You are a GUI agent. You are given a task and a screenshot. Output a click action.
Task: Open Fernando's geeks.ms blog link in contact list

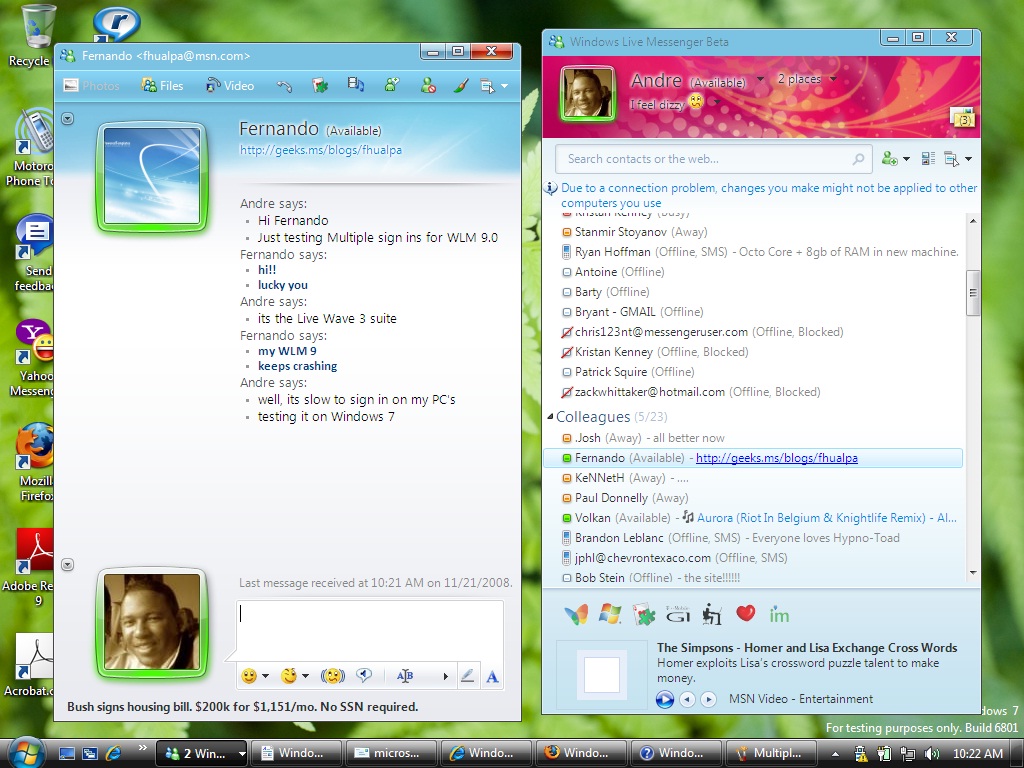pos(776,458)
